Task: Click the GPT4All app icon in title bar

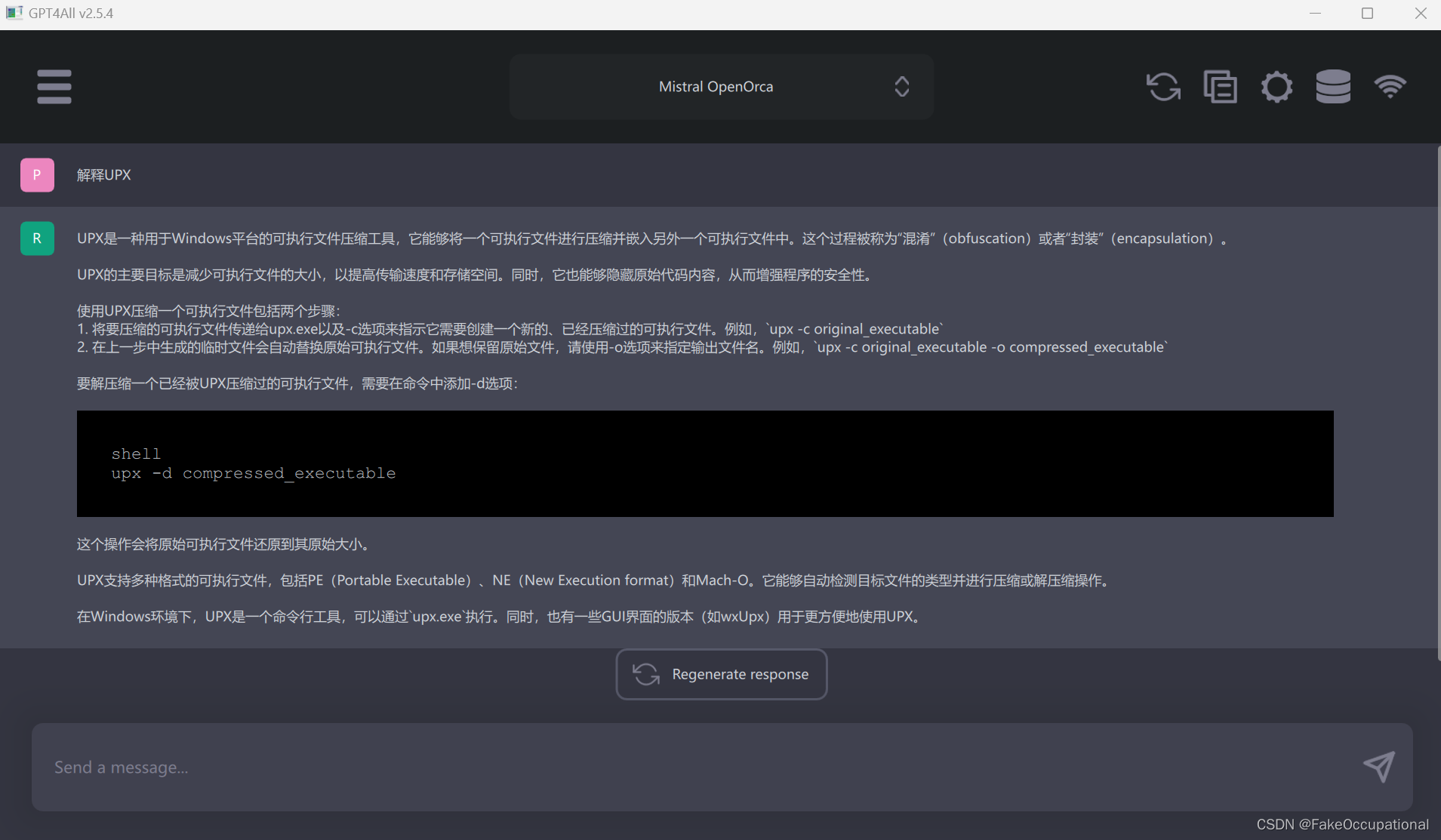Action: click(14, 13)
